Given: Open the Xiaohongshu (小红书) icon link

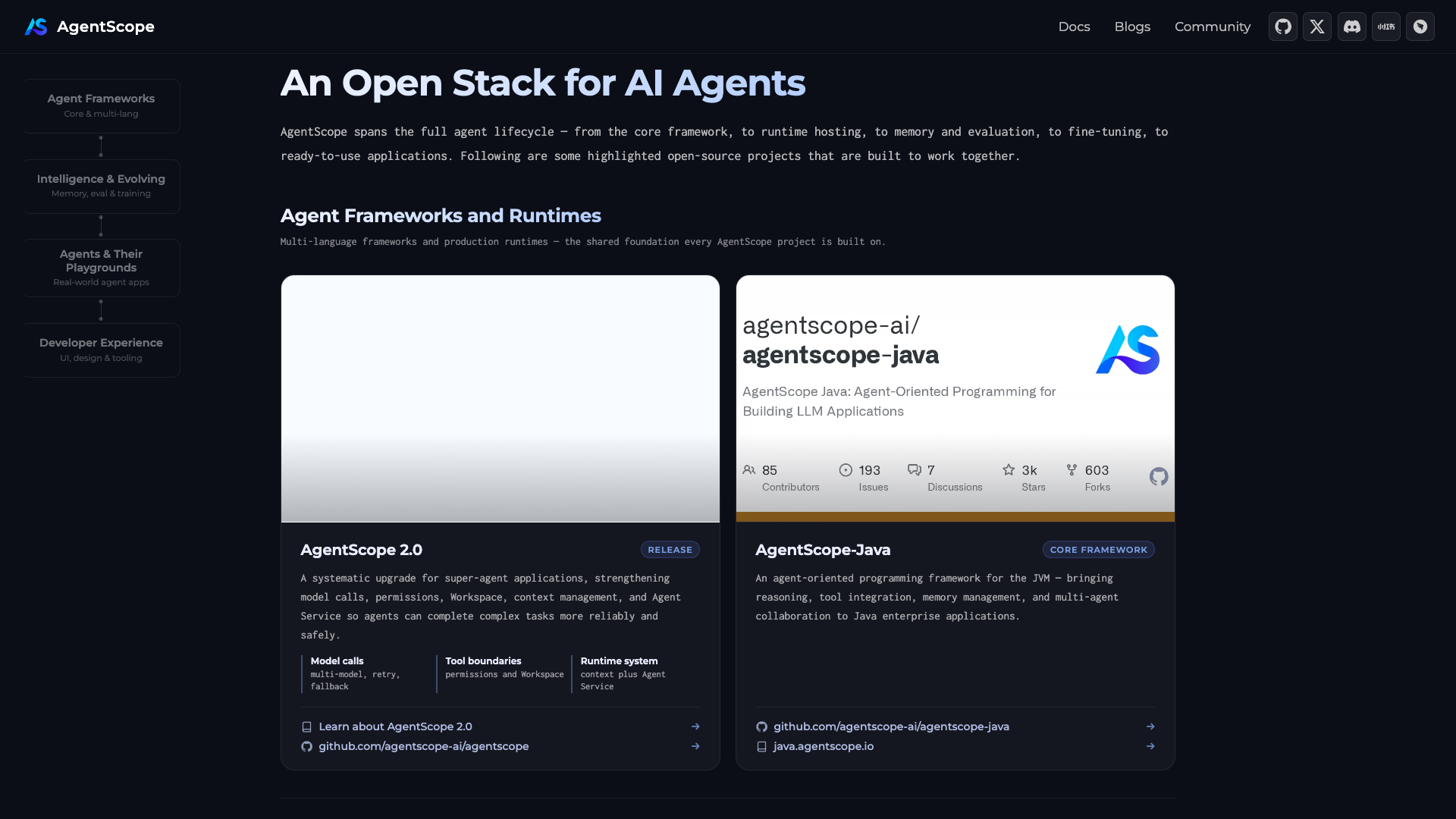Looking at the screenshot, I should tap(1385, 27).
